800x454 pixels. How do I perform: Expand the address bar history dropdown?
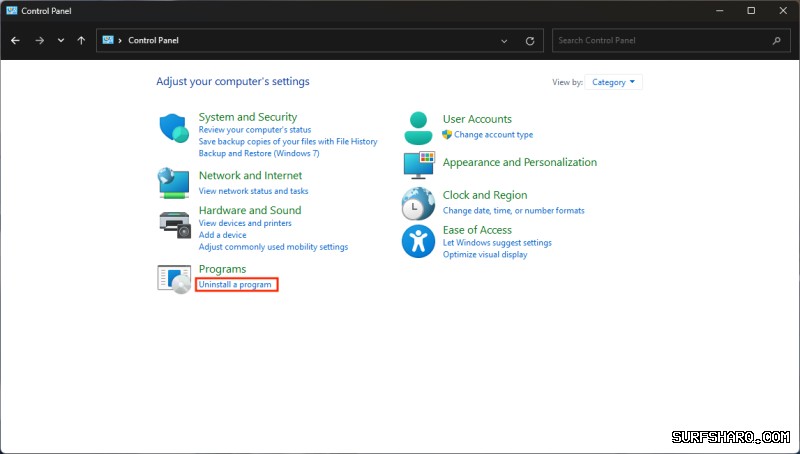pyautogui.click(x=504, y=41)
